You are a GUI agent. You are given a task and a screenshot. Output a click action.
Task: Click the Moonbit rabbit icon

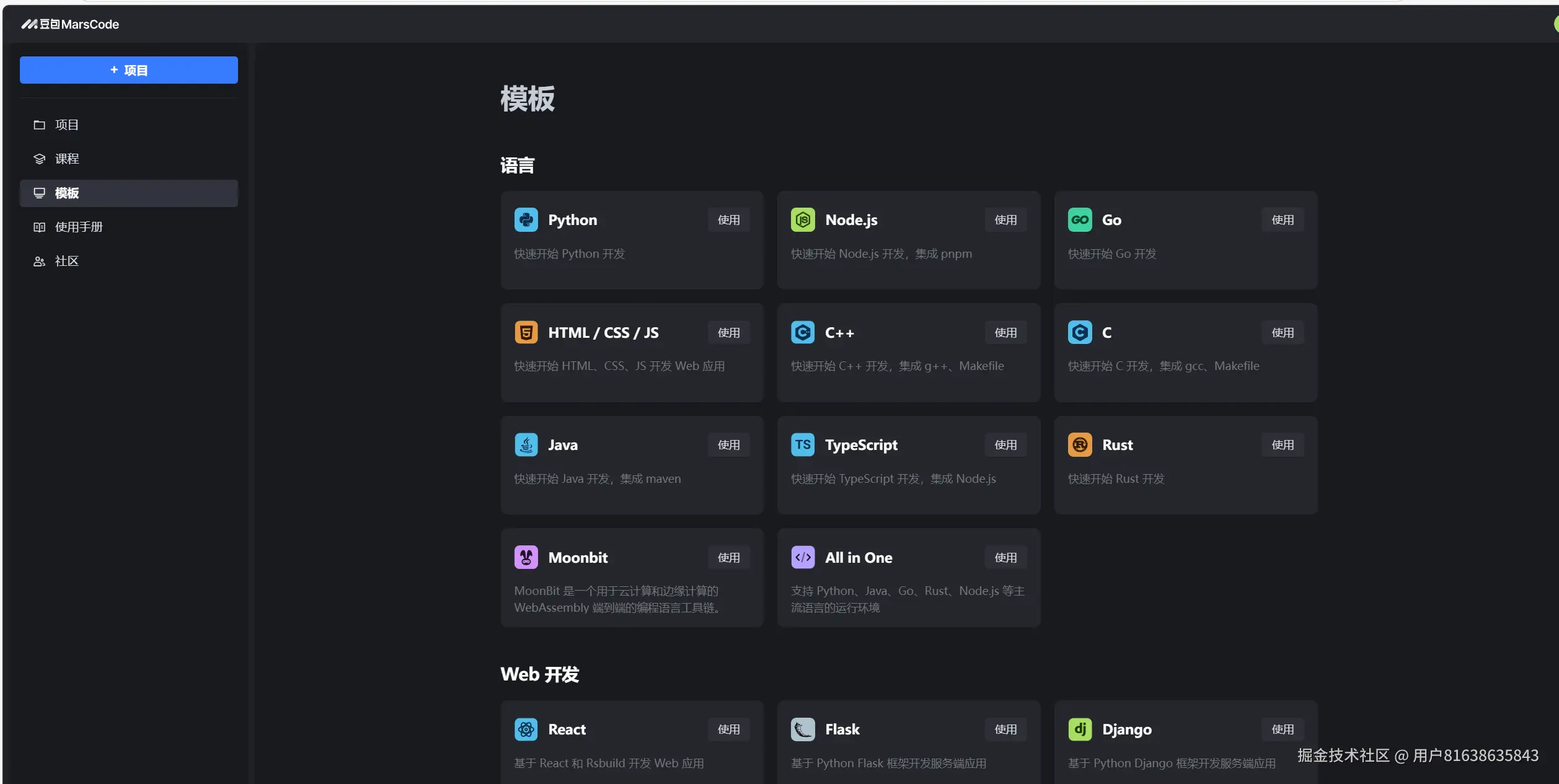pos(526,557)
